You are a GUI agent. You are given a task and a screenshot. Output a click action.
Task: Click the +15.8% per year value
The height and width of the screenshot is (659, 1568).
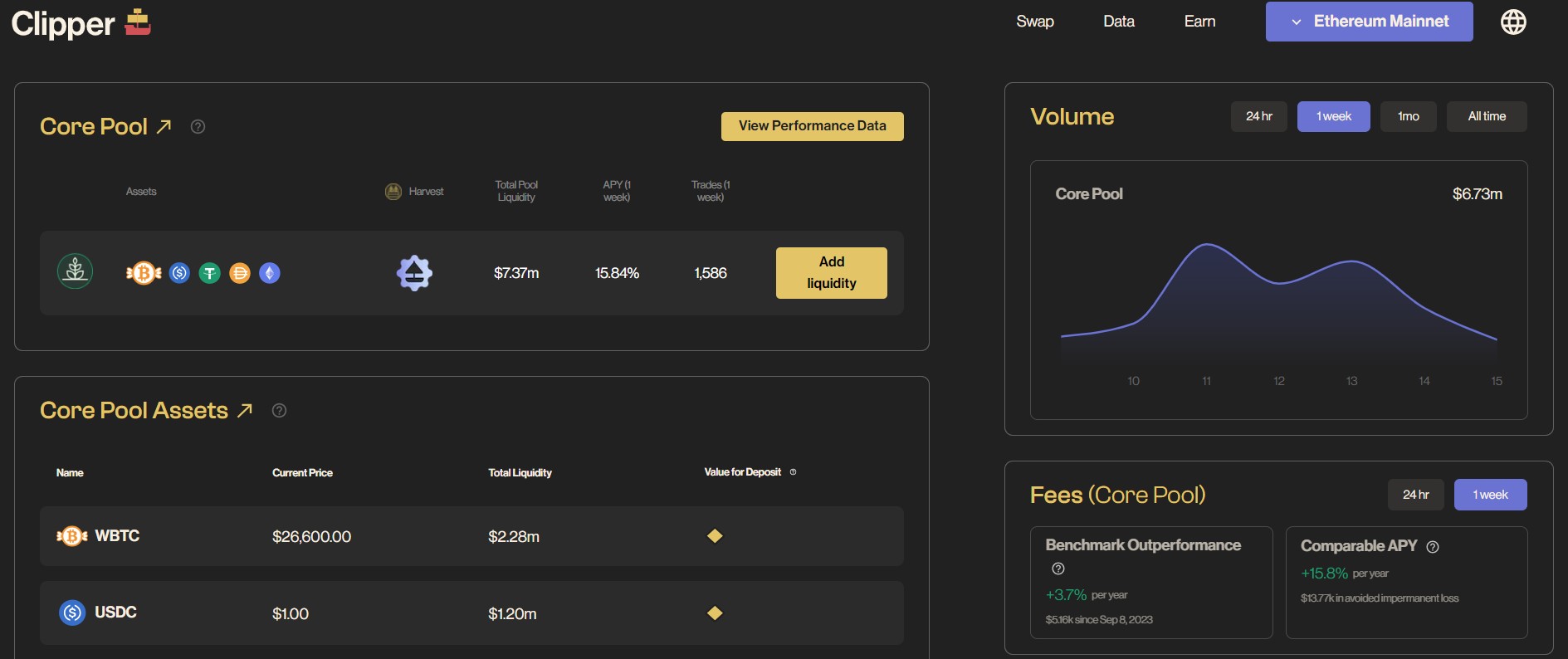1345,574
